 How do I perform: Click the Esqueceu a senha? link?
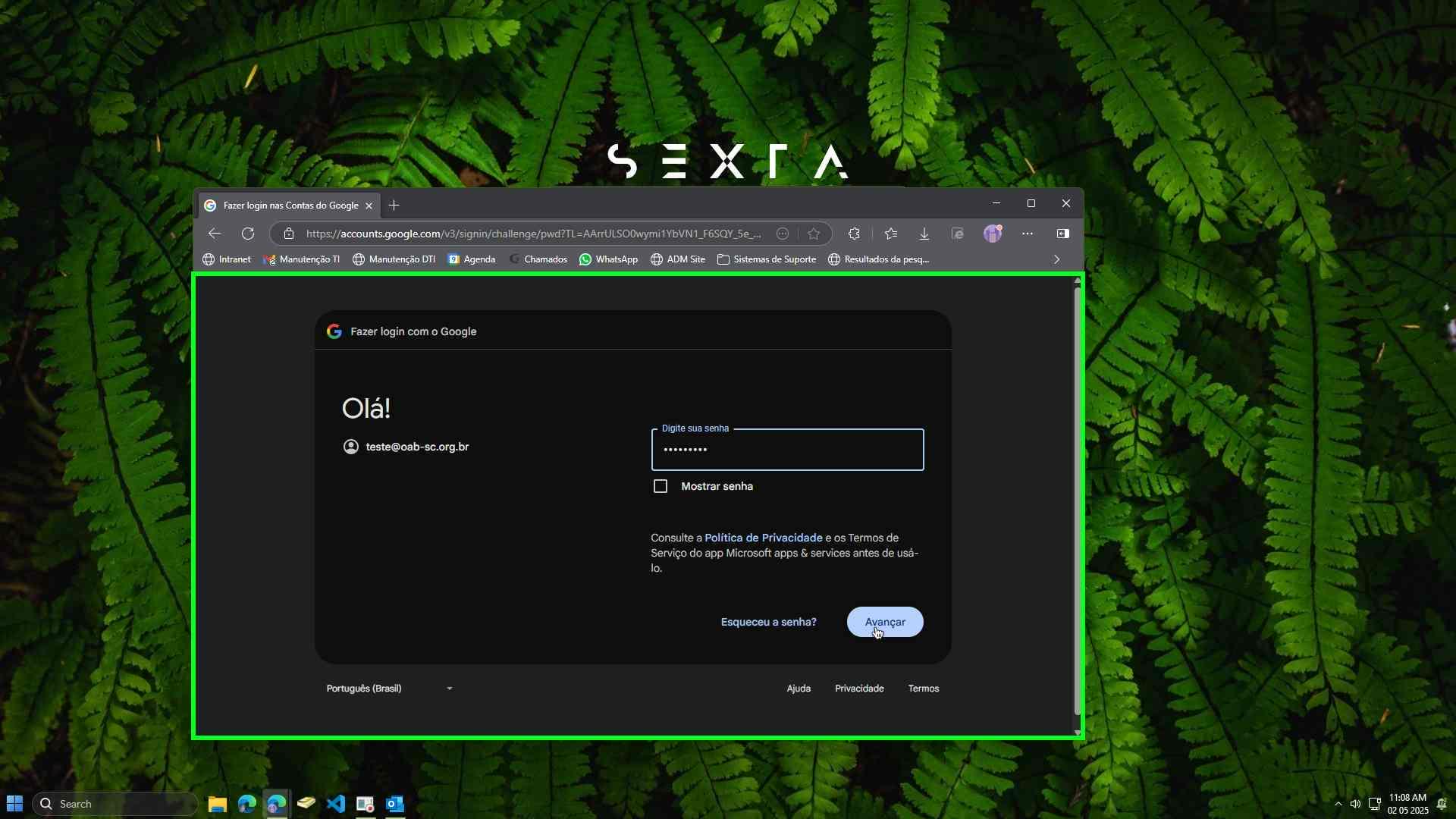coord(768,622)
